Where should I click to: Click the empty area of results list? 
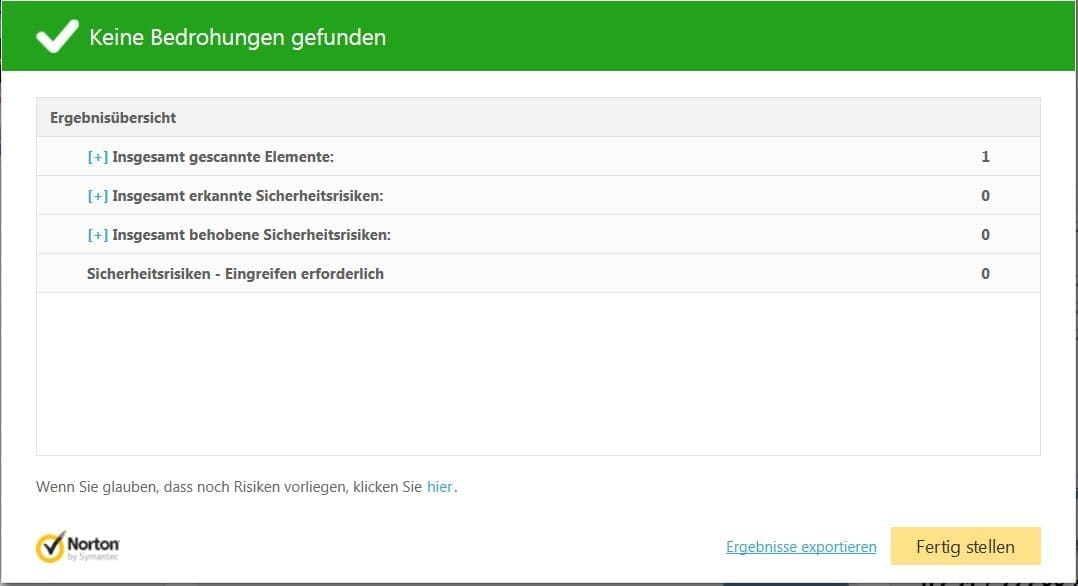pyautogui.click(x=538, y=373)
